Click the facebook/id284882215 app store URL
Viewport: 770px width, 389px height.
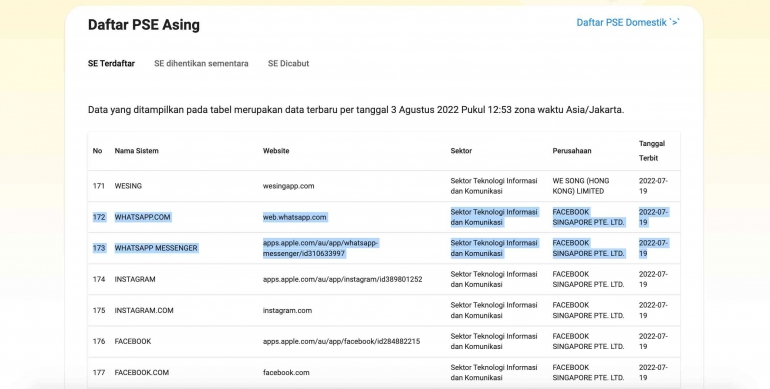[x=341, y=341]
